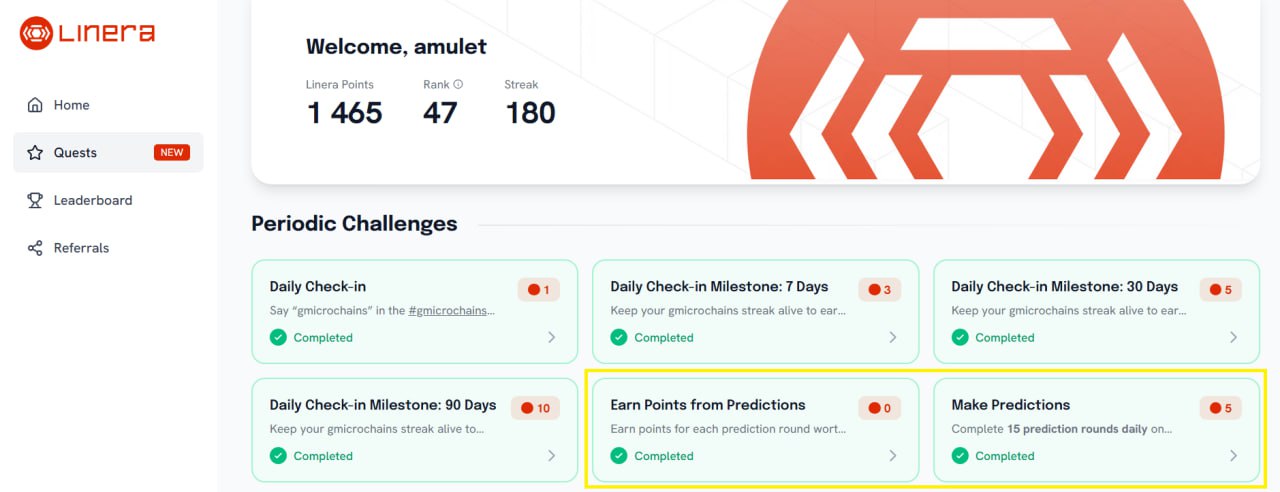Expand 30 Days Milestone card chevron

(x=1234, y=338)
